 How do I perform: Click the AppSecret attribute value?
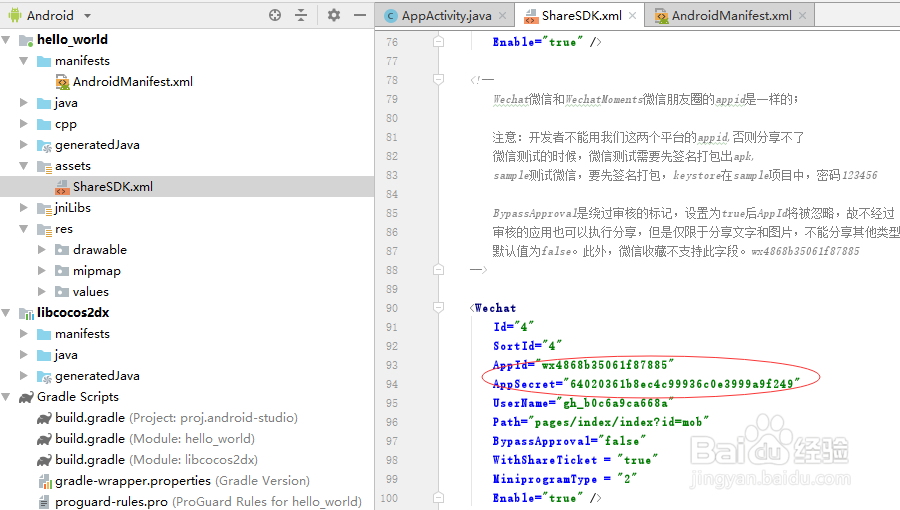coord(681,384)
